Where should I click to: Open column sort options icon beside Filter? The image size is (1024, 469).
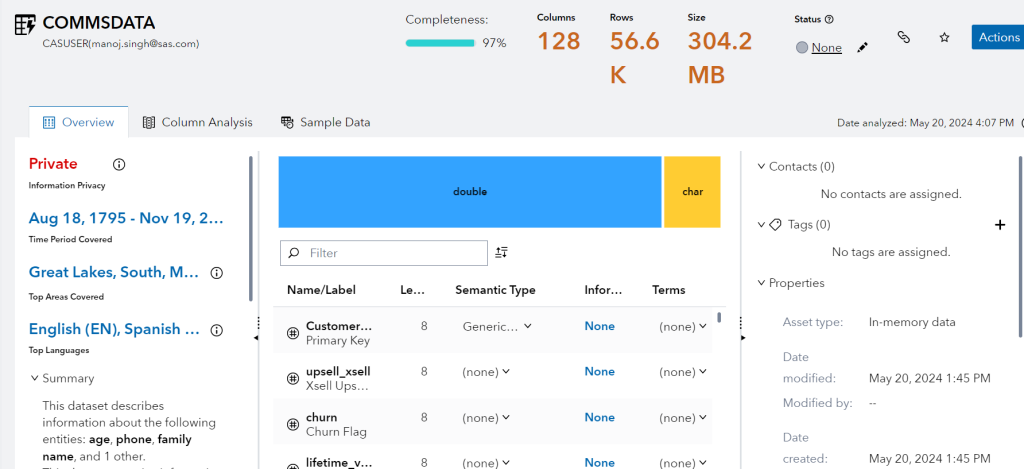pos(502,253)
